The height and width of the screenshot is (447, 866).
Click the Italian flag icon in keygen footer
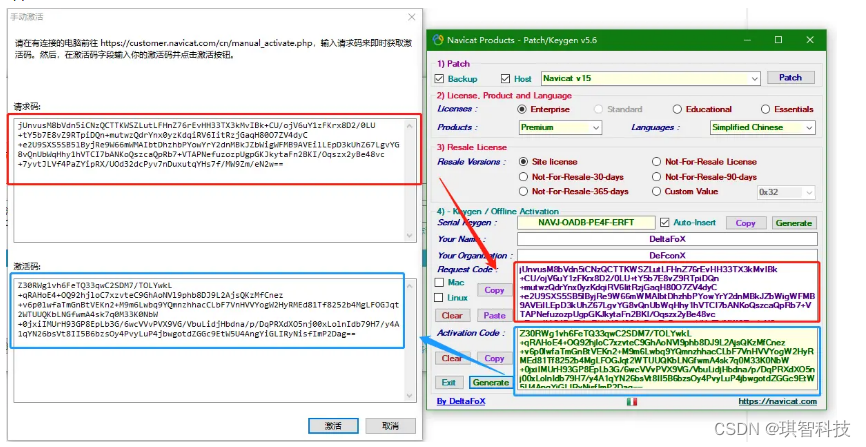632,402
